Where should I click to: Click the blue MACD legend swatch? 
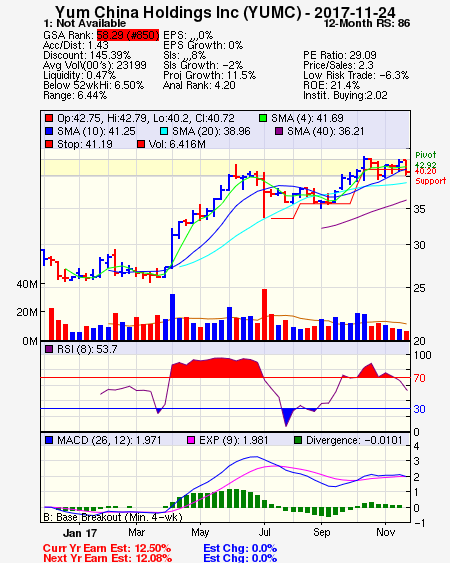click(49, 440)
